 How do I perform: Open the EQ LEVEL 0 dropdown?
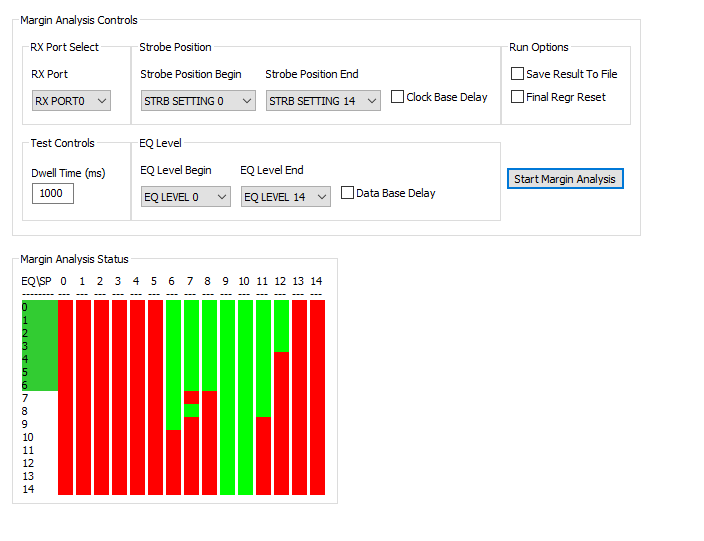tap(185, 197)
